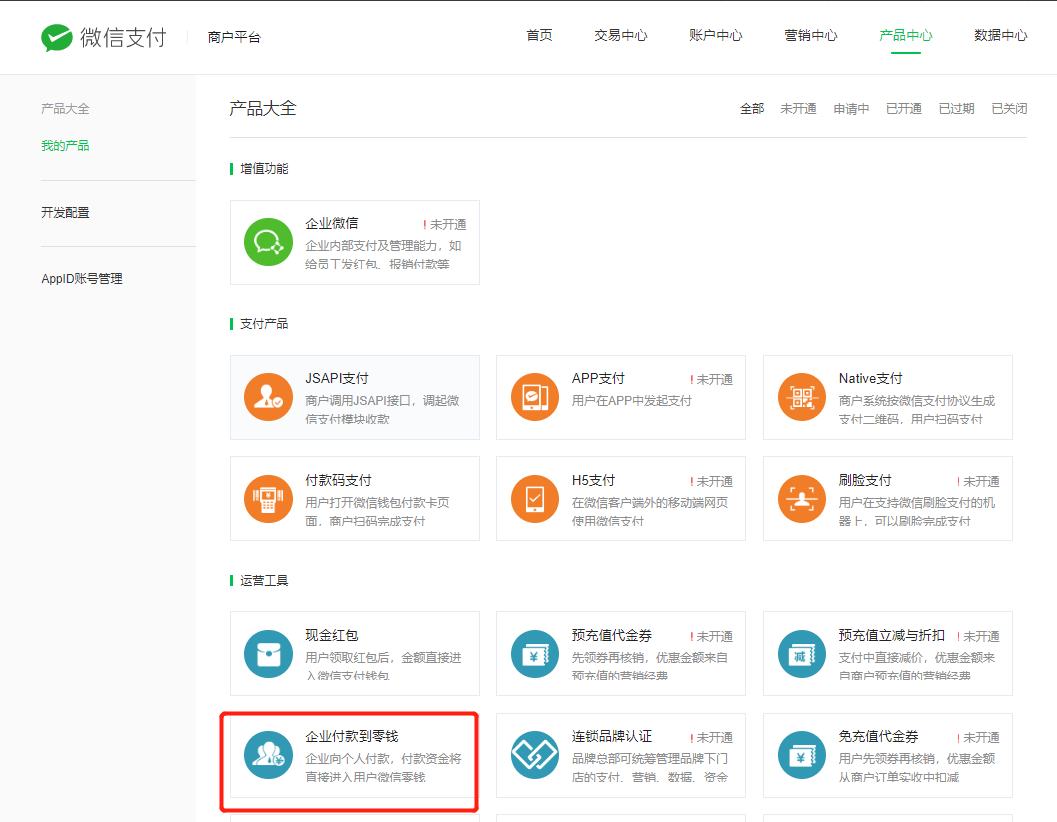Click the APP支付 orange phone icon
1057x822 pixels.
click(x=535, y=397)
